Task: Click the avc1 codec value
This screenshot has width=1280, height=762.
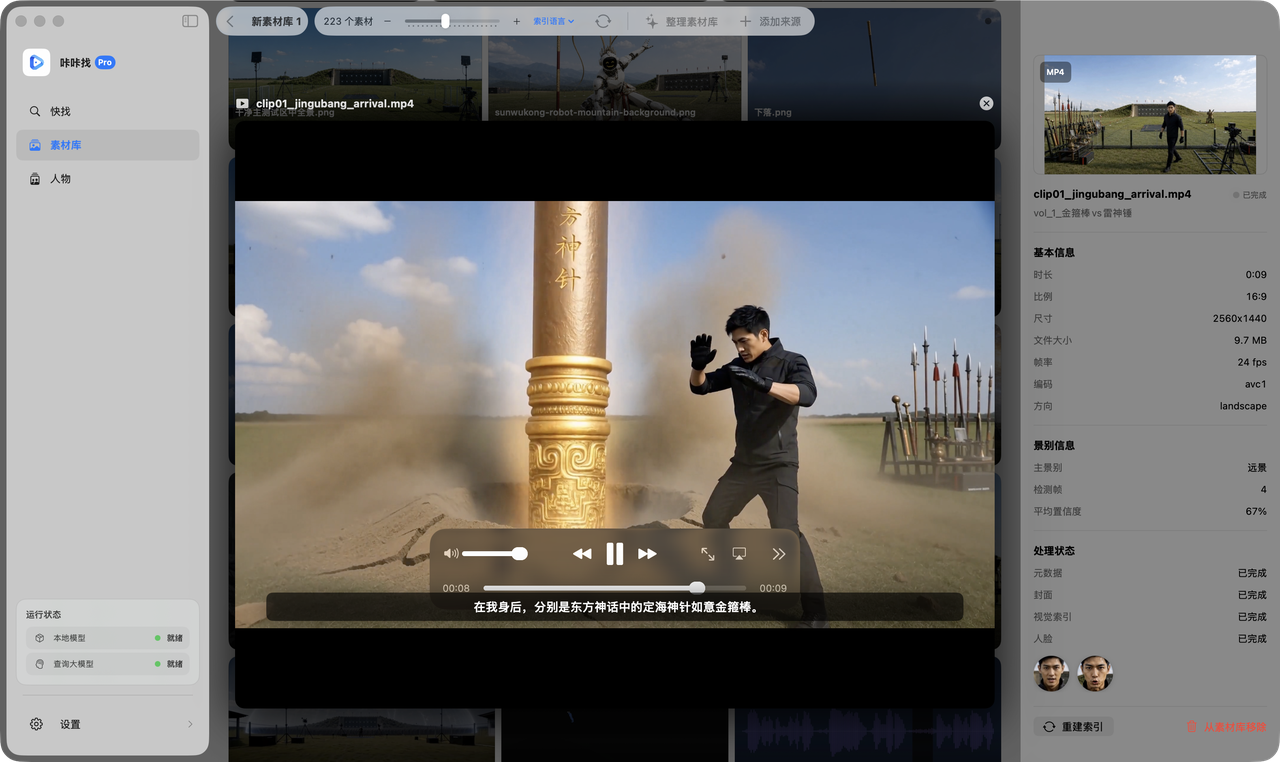Action: point(1256,384)
